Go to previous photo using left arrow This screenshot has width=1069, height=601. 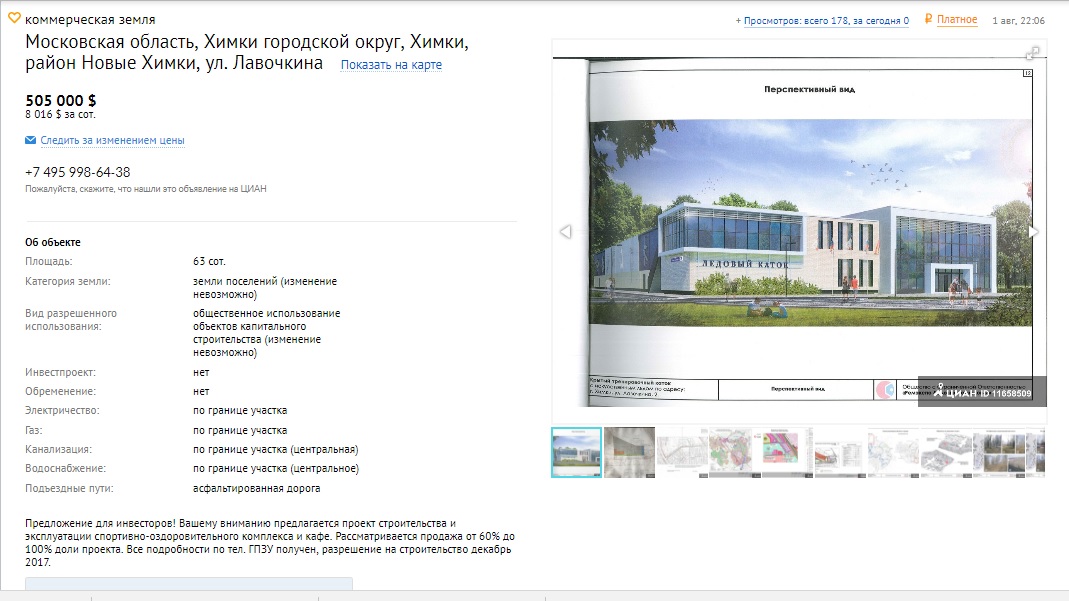click(565, 232)
